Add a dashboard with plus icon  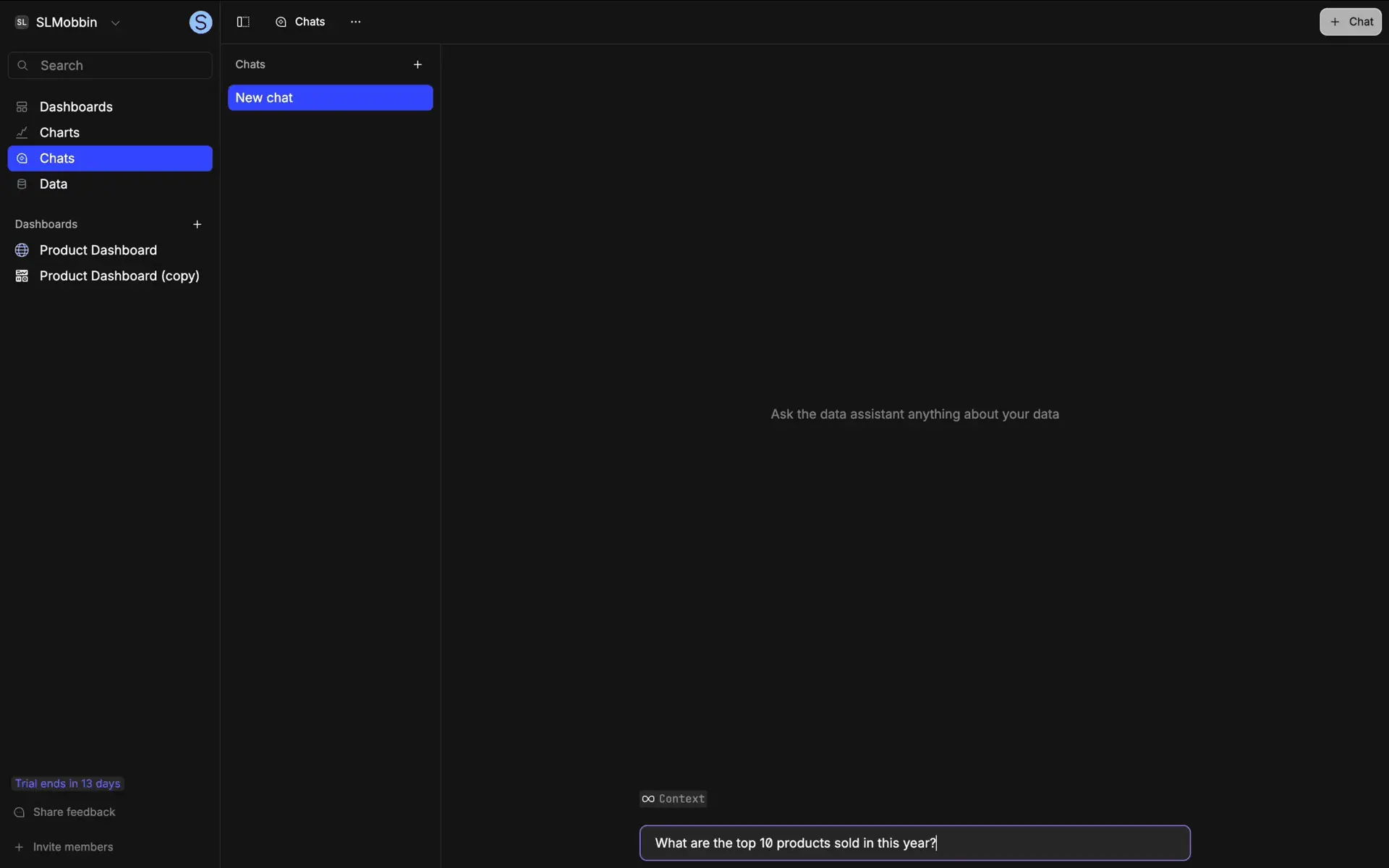197,224
